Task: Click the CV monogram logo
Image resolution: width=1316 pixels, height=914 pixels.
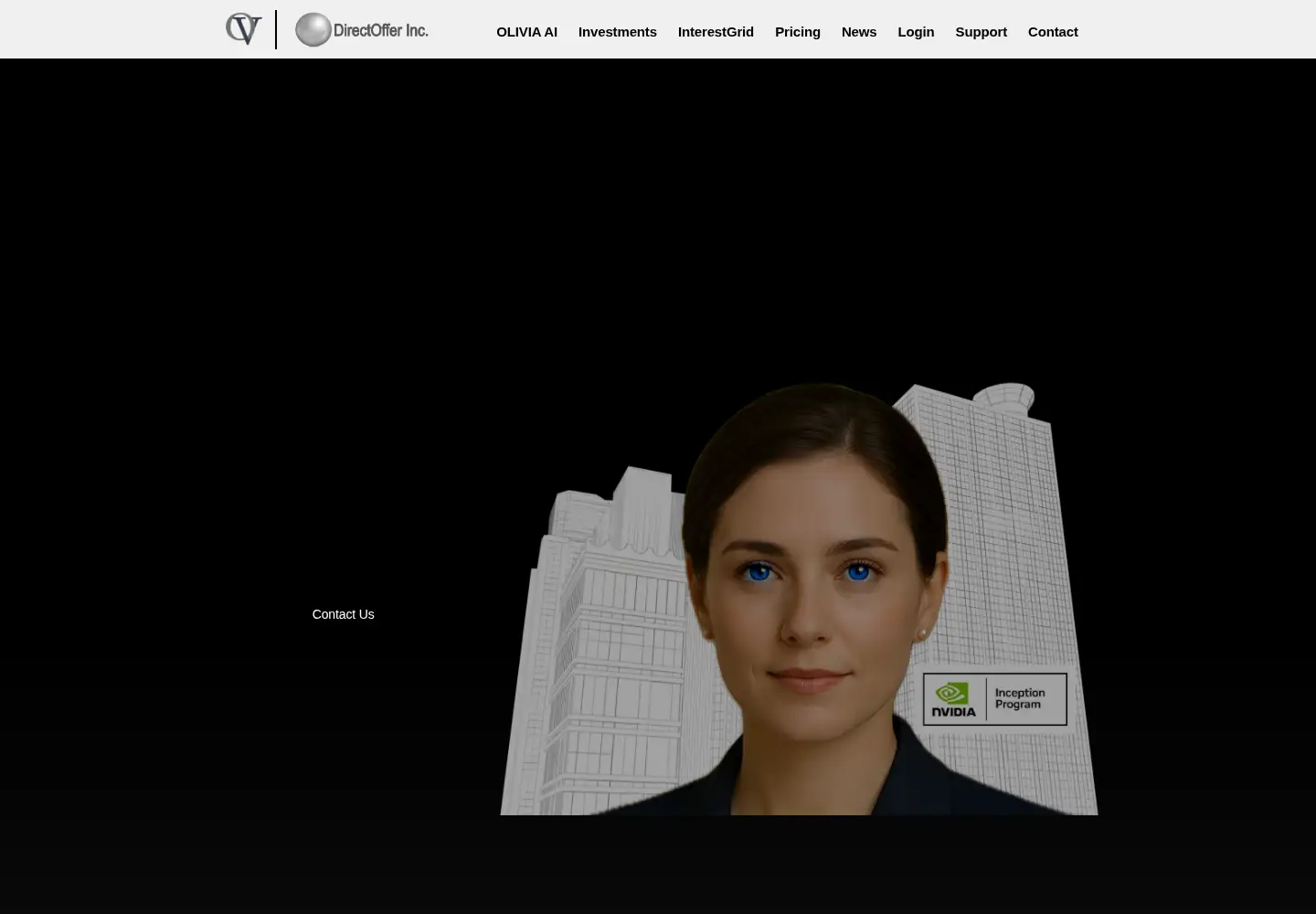Action: [x=244, y=29]
